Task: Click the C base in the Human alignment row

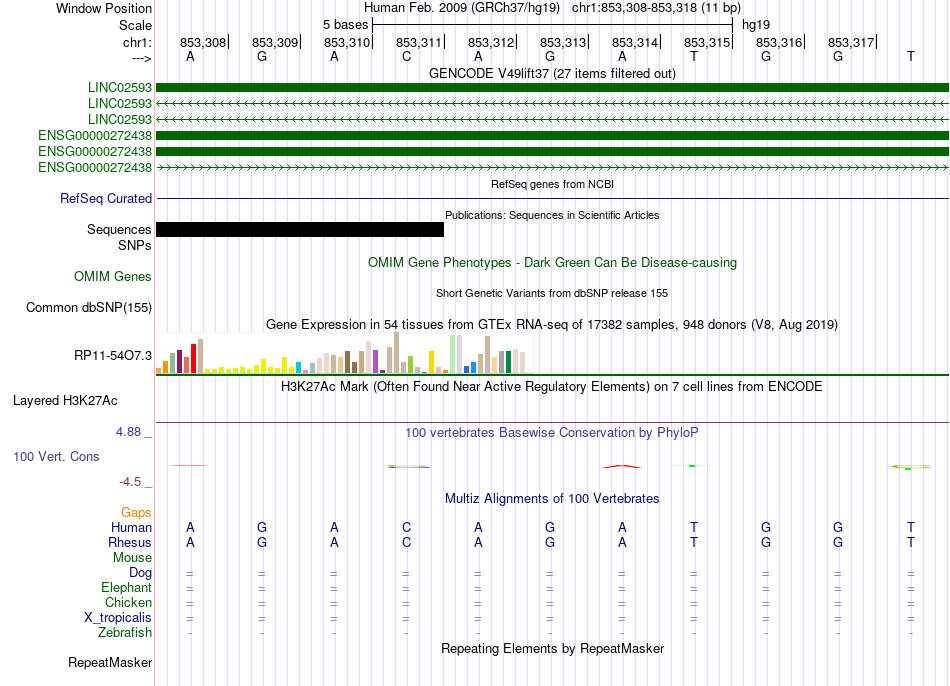Action: pos(407,527)
